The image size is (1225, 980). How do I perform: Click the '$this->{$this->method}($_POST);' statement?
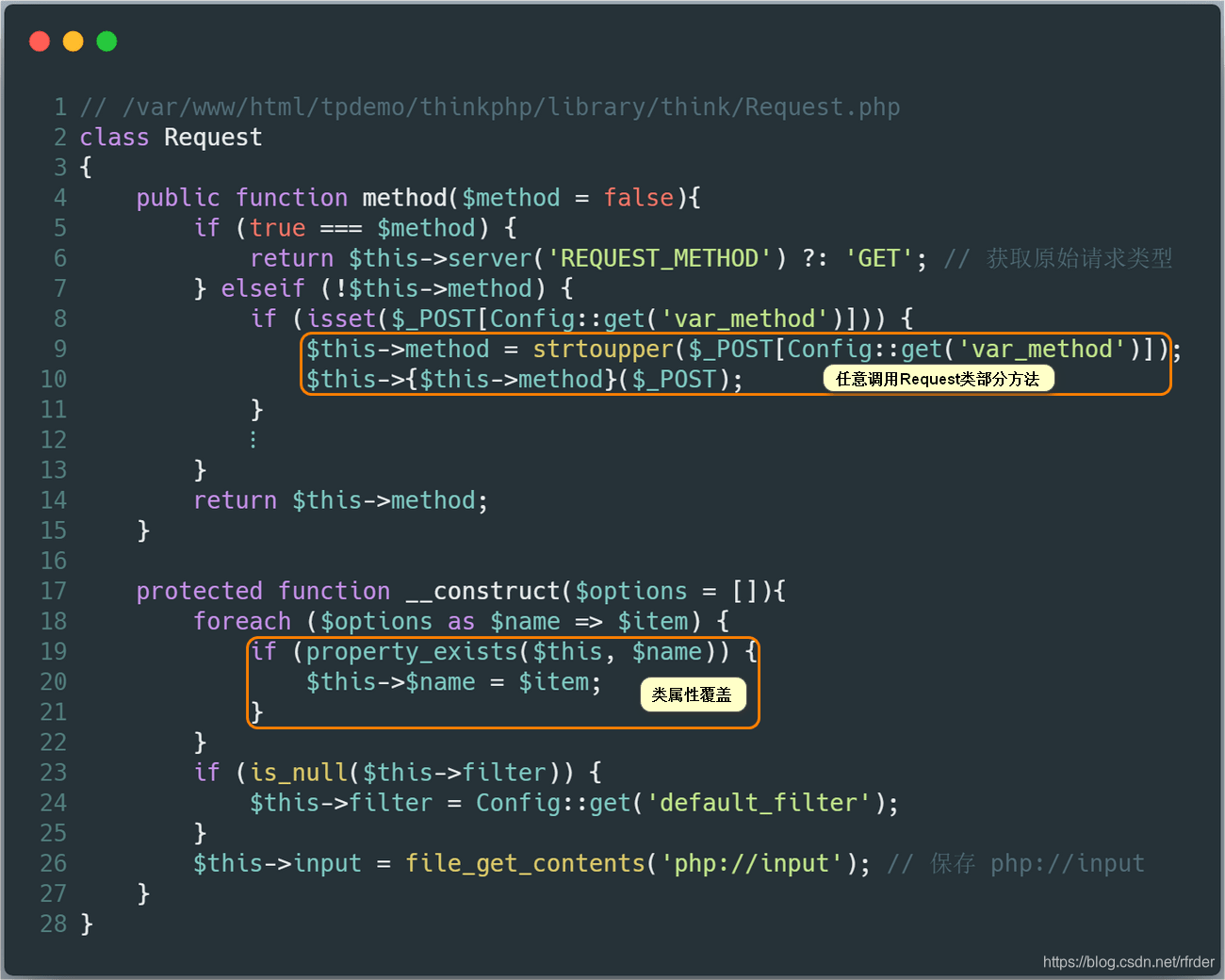point(525,380)
